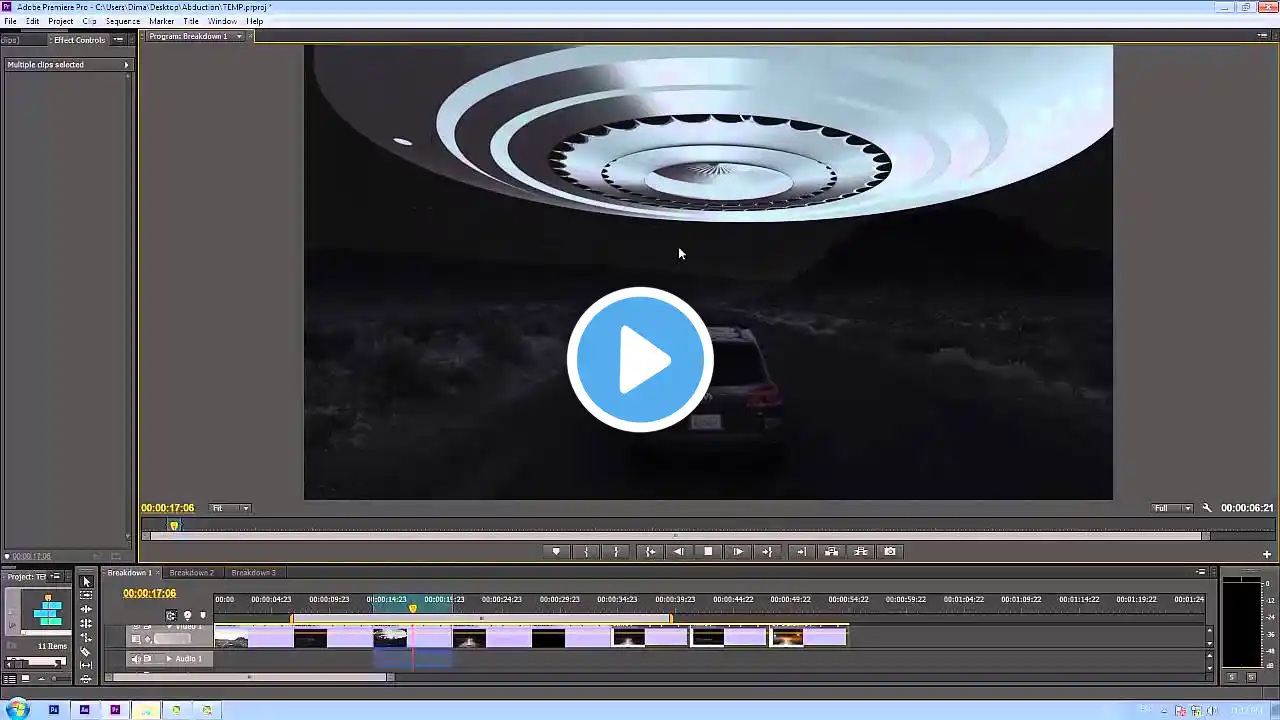Click the Lift button
Viewport: 1280px width, 720px height.
tap(831, 551)
